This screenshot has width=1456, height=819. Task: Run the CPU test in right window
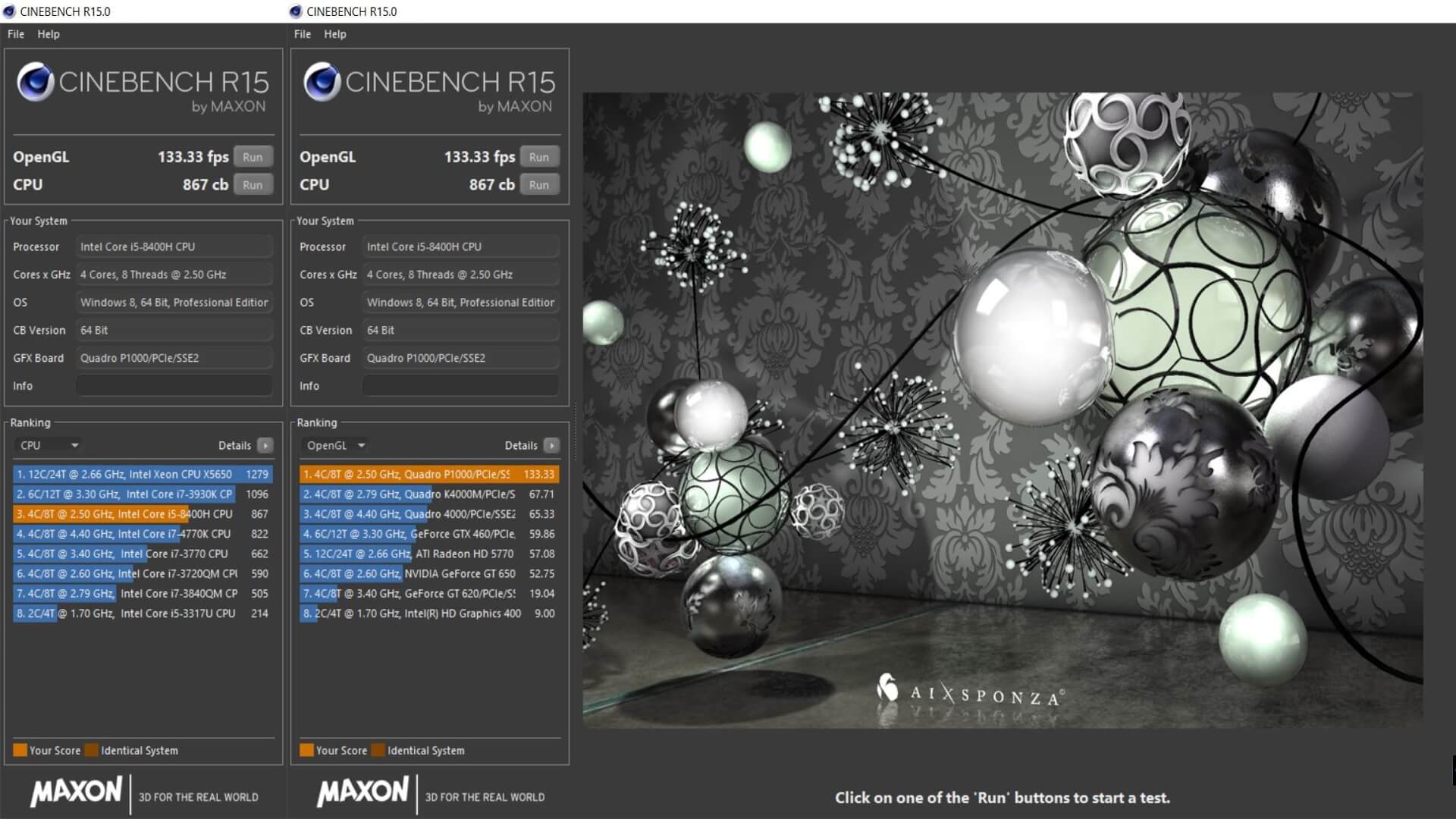coord(539,185)
